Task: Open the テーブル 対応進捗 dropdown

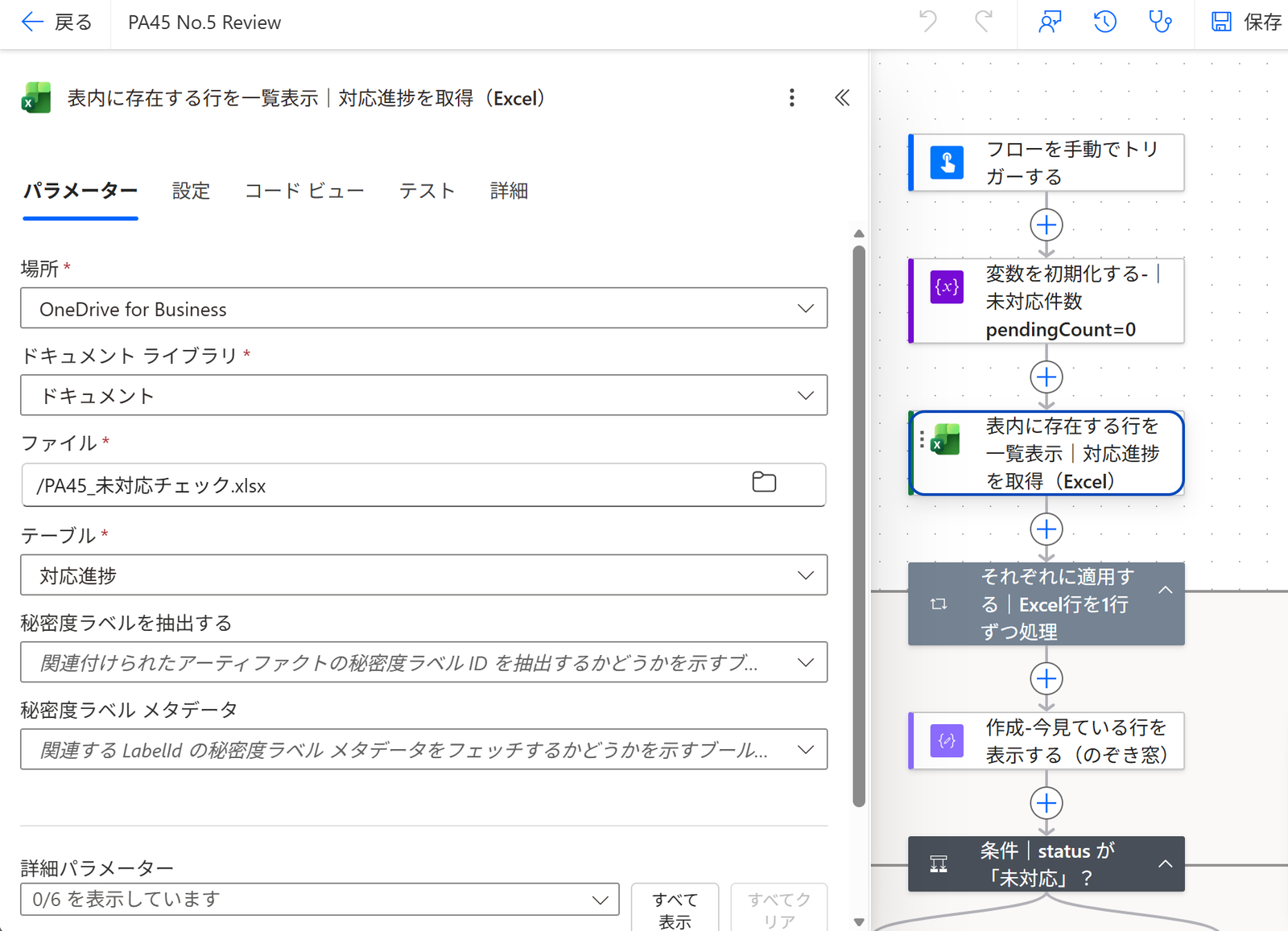Action: [x=423, y=575]
